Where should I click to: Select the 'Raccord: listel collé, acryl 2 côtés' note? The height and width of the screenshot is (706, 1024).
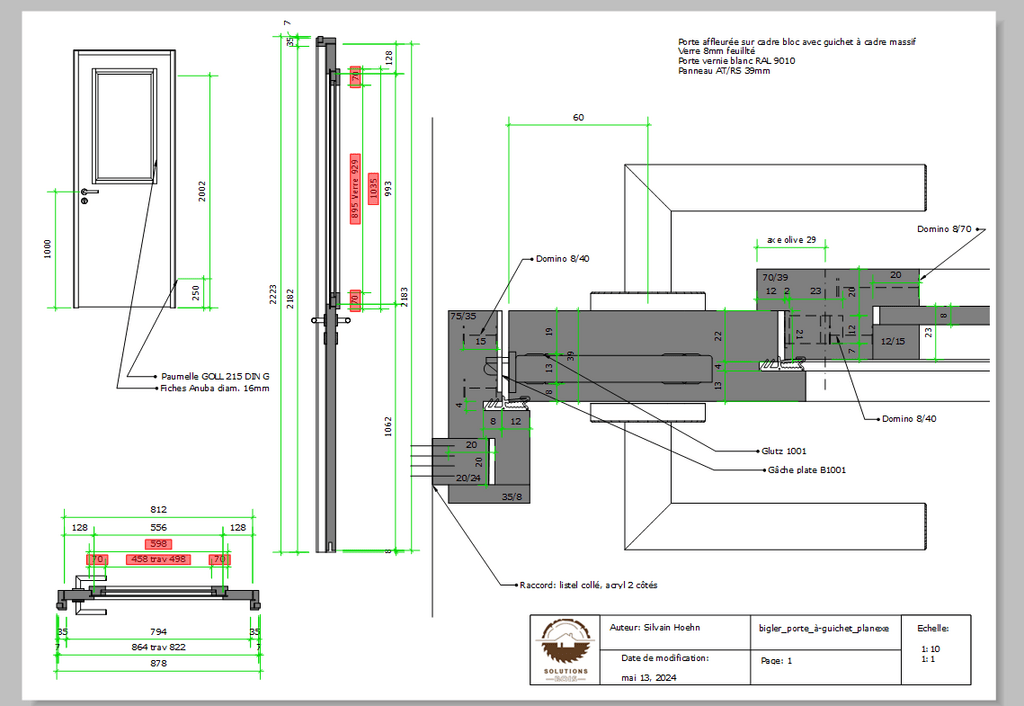[x=588, y=586]
